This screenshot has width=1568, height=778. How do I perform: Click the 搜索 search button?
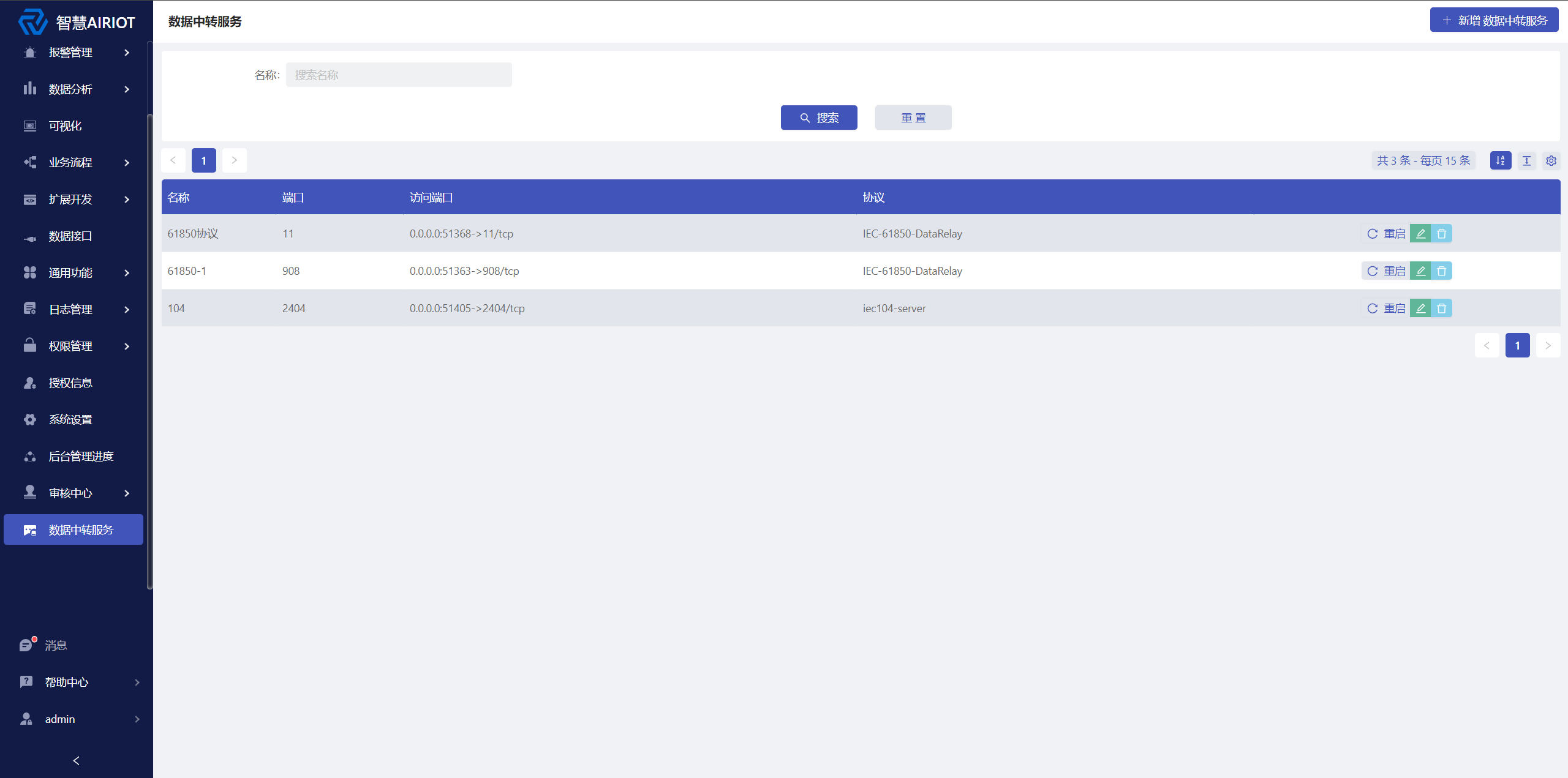coord(819,118)
